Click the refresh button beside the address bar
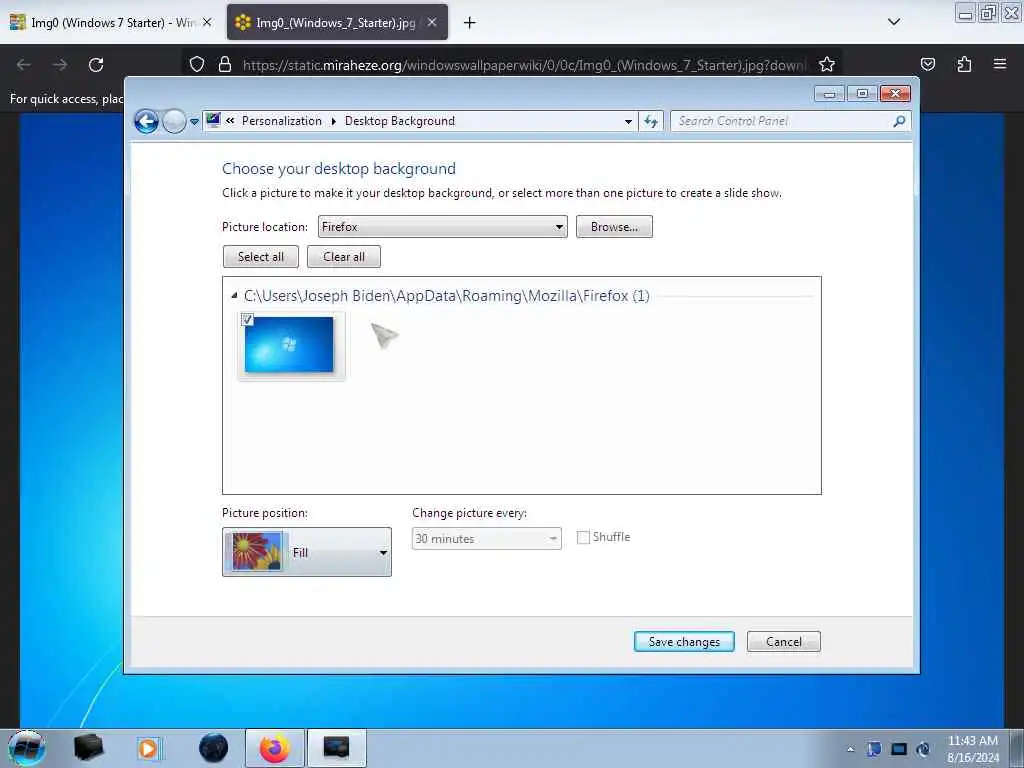Screen dimensions: 1024x768 pos(651,121)
